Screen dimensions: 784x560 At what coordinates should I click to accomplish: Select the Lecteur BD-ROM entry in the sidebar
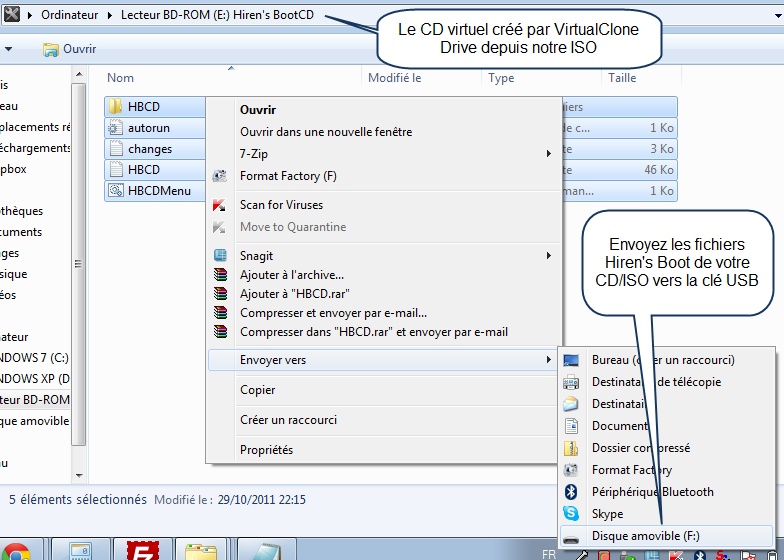coord(34,400)
